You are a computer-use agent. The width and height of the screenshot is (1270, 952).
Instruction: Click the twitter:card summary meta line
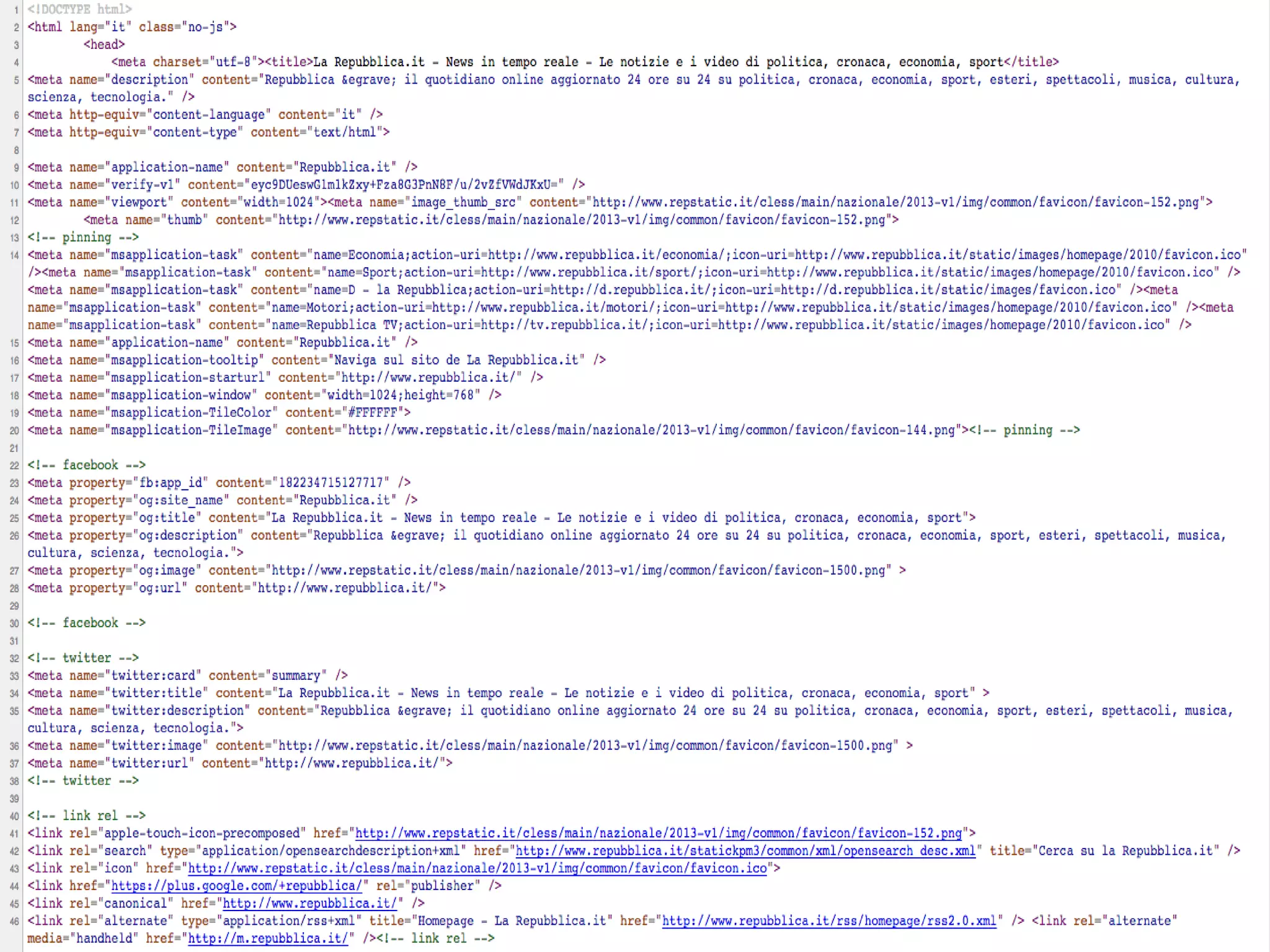pyautogui.click(x=187, y=676)
